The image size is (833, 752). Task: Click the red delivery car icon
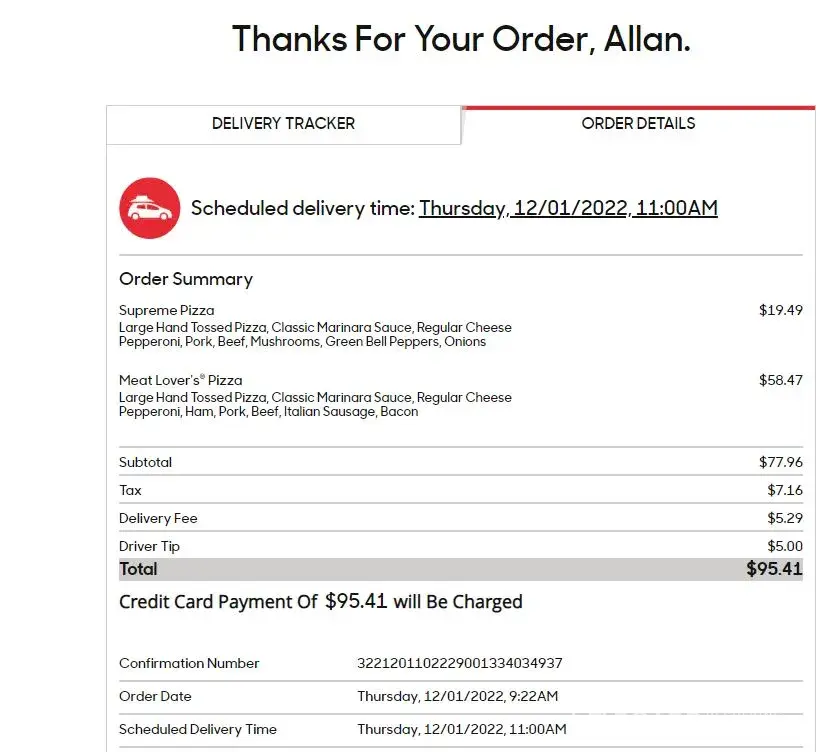[x=150, y=208]
